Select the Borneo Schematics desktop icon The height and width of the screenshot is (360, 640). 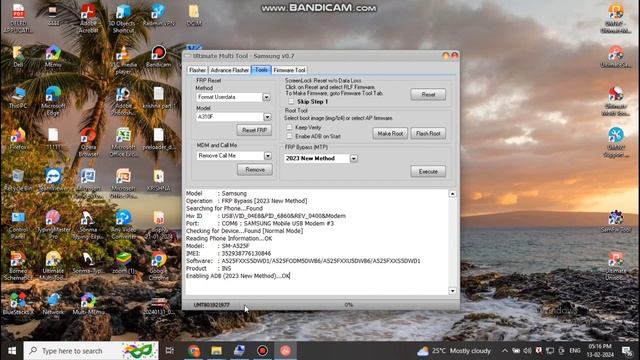click(x=18, y=265)
